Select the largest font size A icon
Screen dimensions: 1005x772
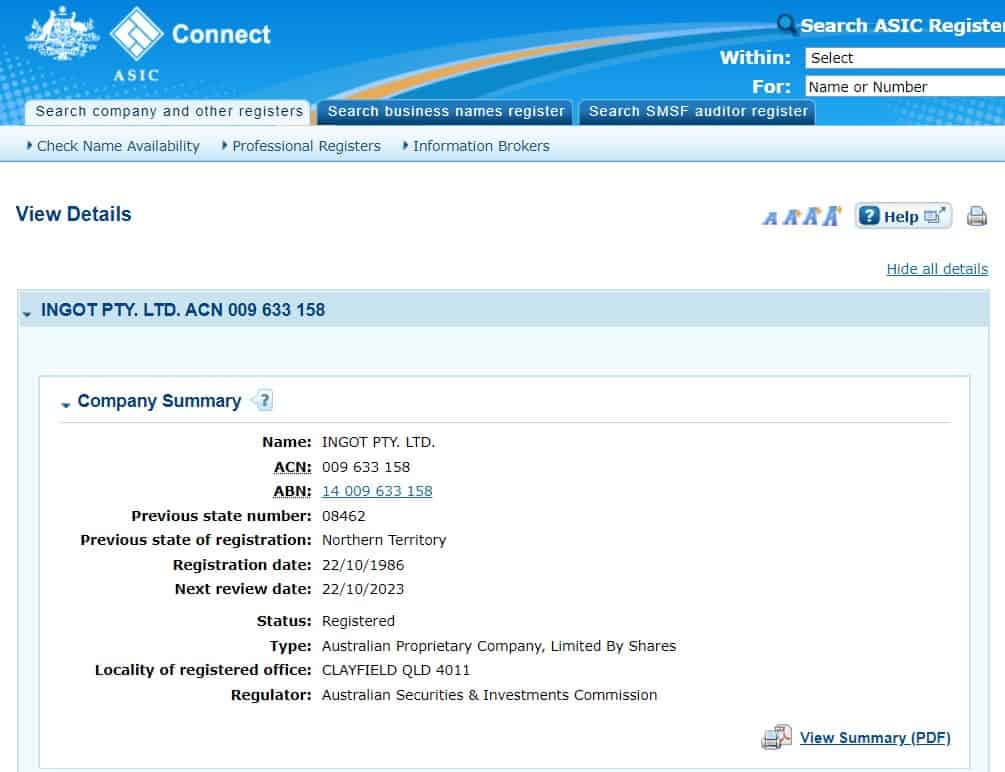pyautogui.click(x=832, y=215)
